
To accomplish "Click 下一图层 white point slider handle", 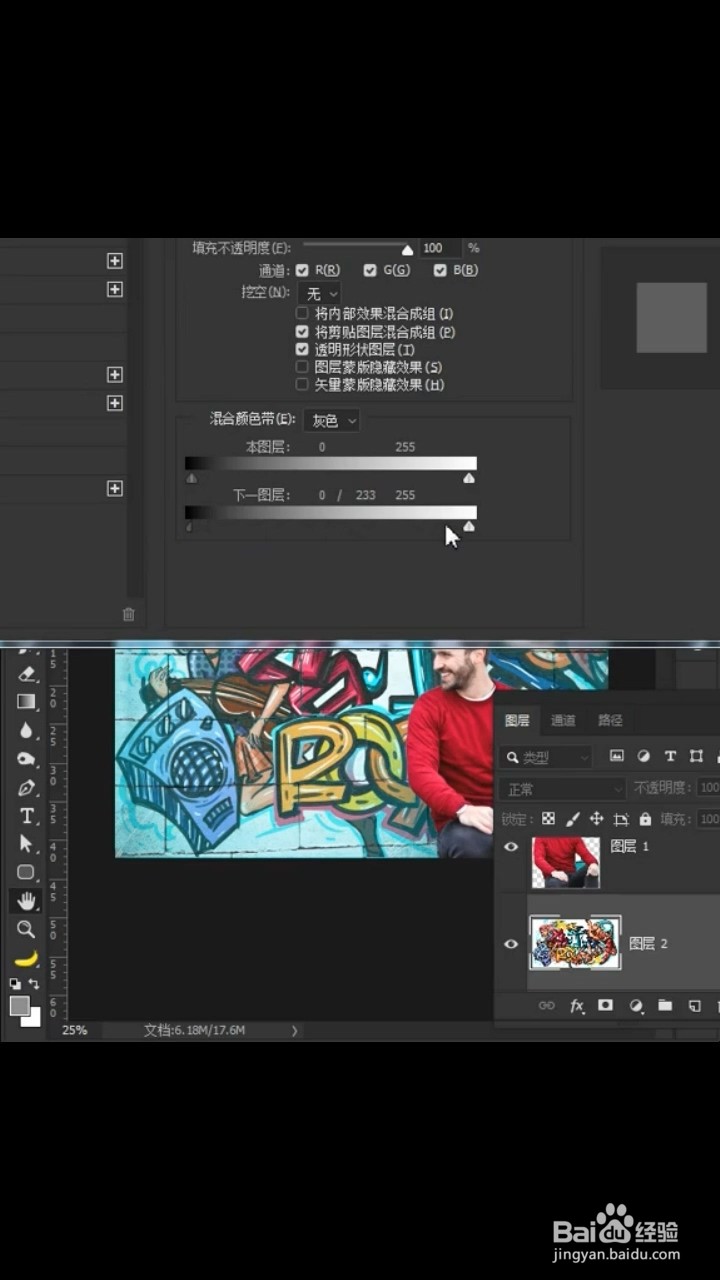I will point(469,526).
